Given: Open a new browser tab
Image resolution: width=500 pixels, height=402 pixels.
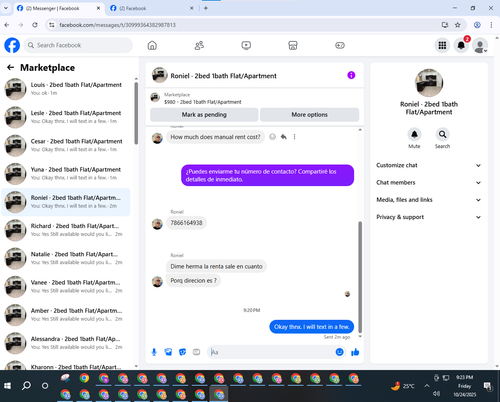Looking at the screenshot, I should pyautogui.click(x=206, y=8).
